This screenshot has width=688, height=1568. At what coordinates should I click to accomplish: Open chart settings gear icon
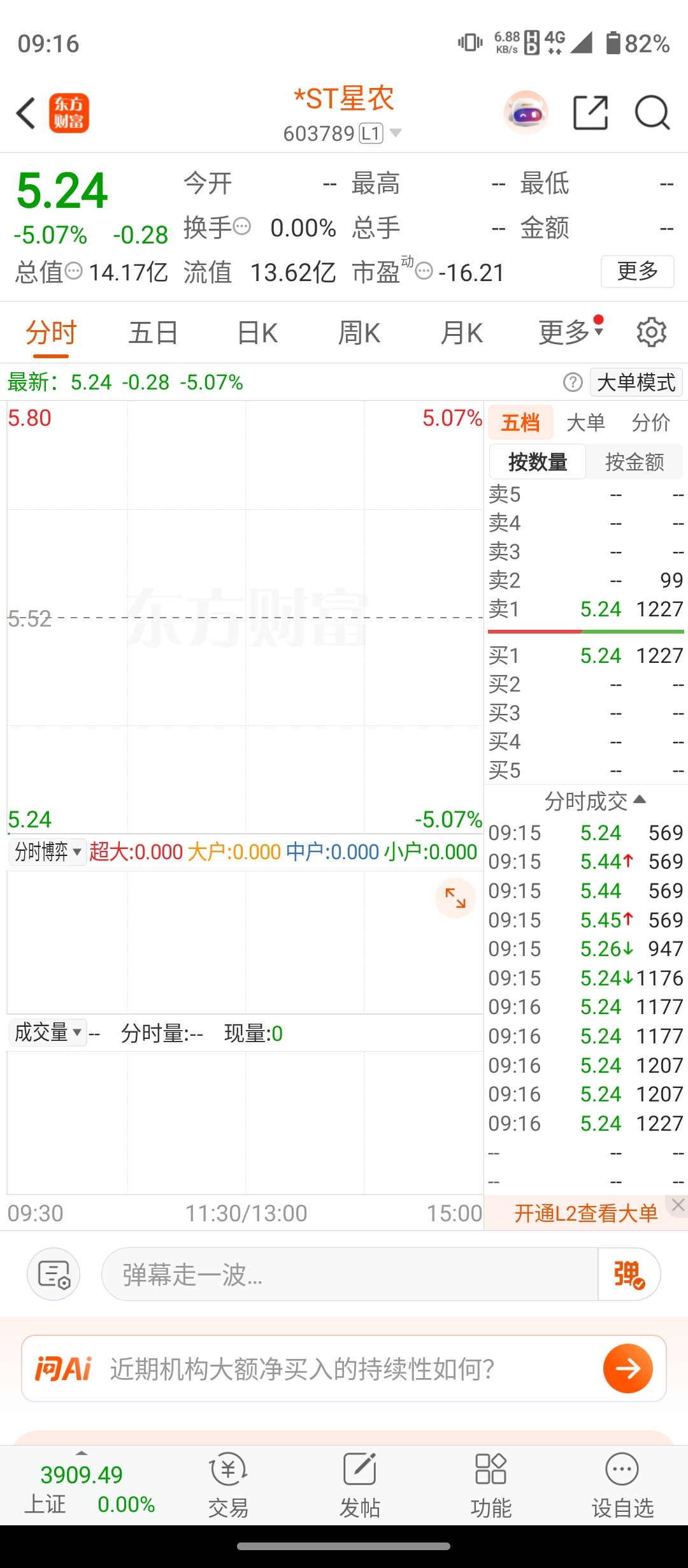[x=651, y=332]
